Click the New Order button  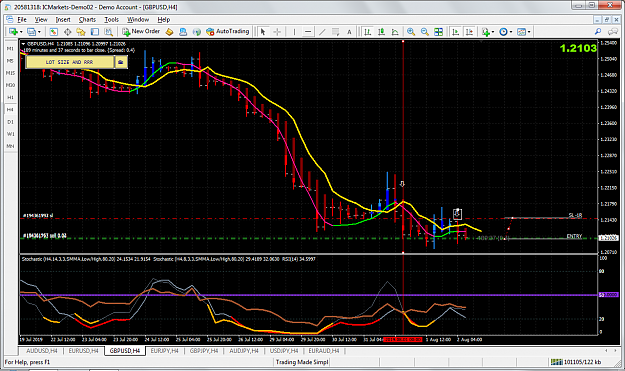(x=141, y=31)
